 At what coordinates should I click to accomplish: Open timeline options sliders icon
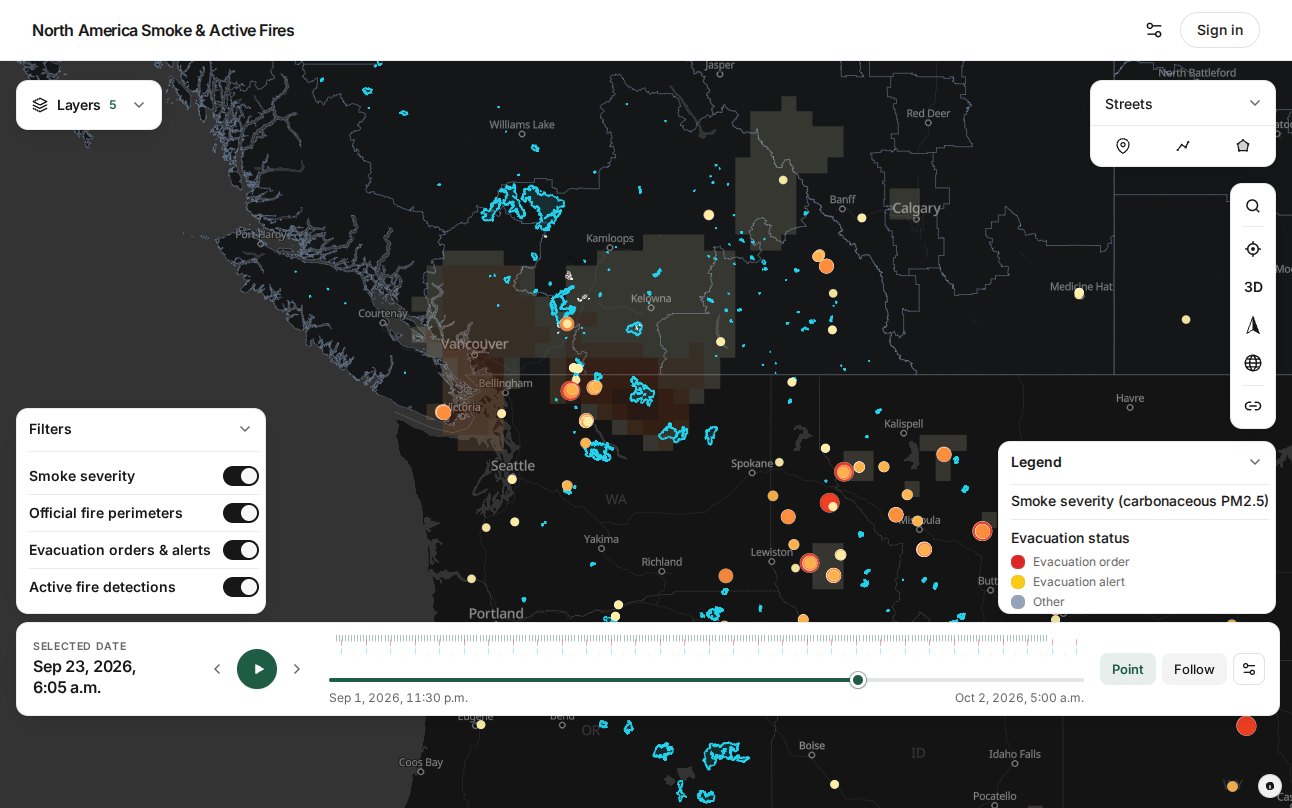click(x=1249, y=669)
